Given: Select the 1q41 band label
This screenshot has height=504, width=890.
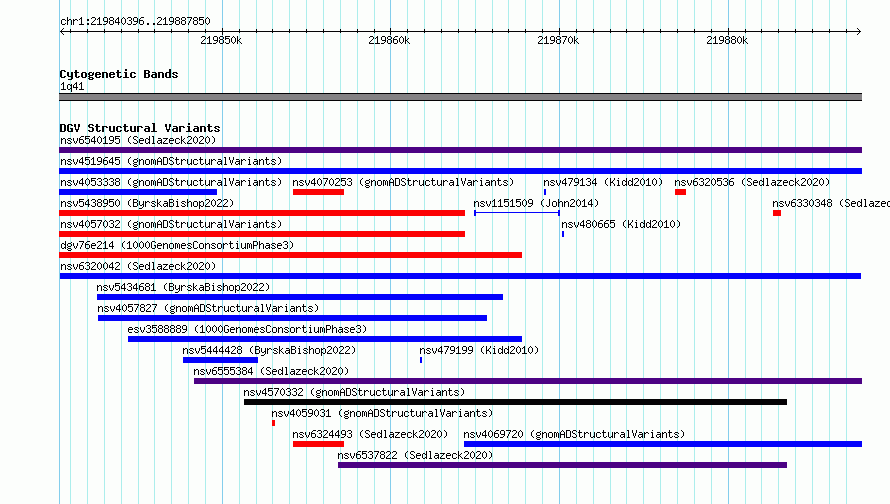Looking at the screenshot, I should tap(72, 86).
